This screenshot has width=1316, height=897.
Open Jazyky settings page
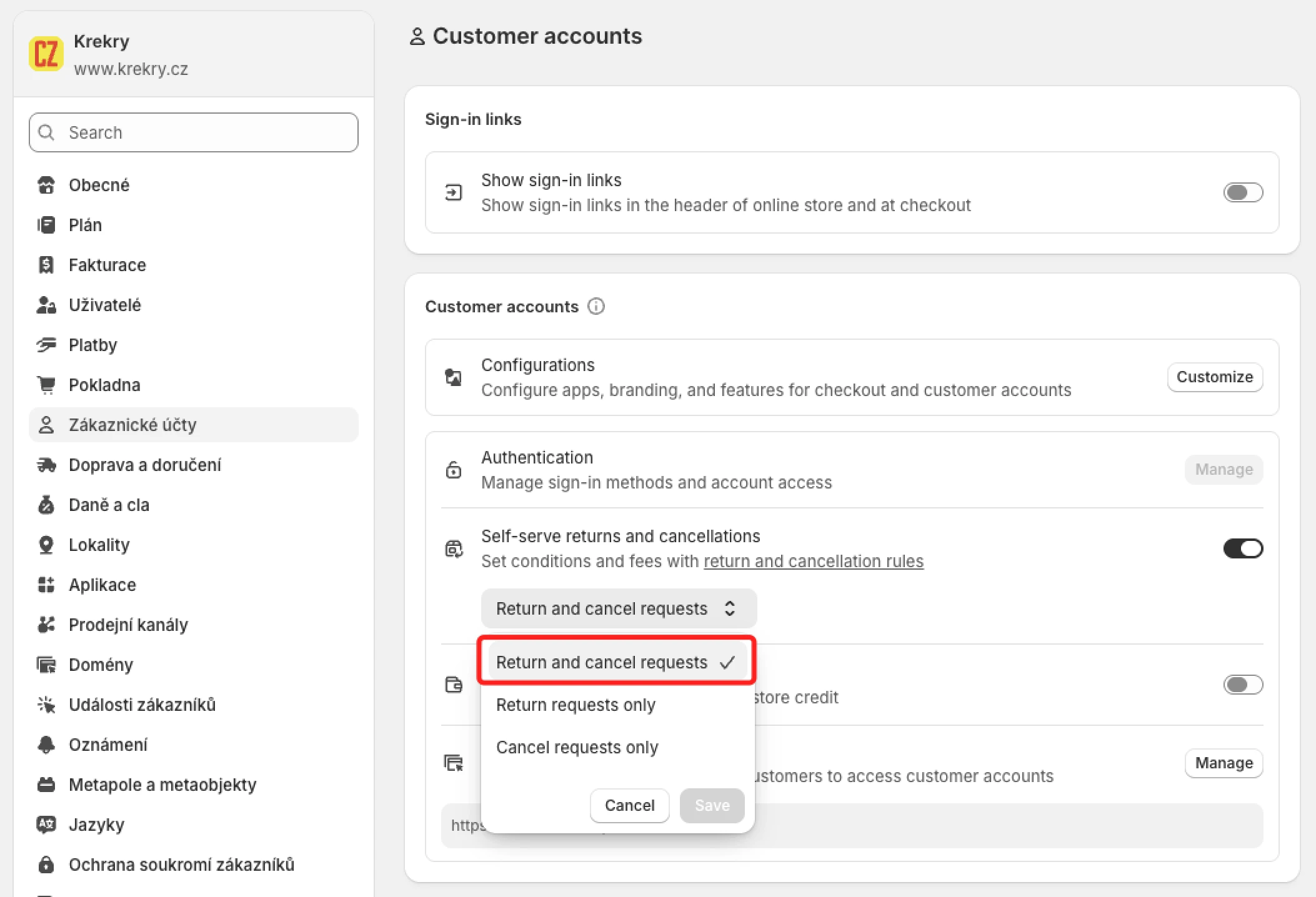click(x=194, y=825)
